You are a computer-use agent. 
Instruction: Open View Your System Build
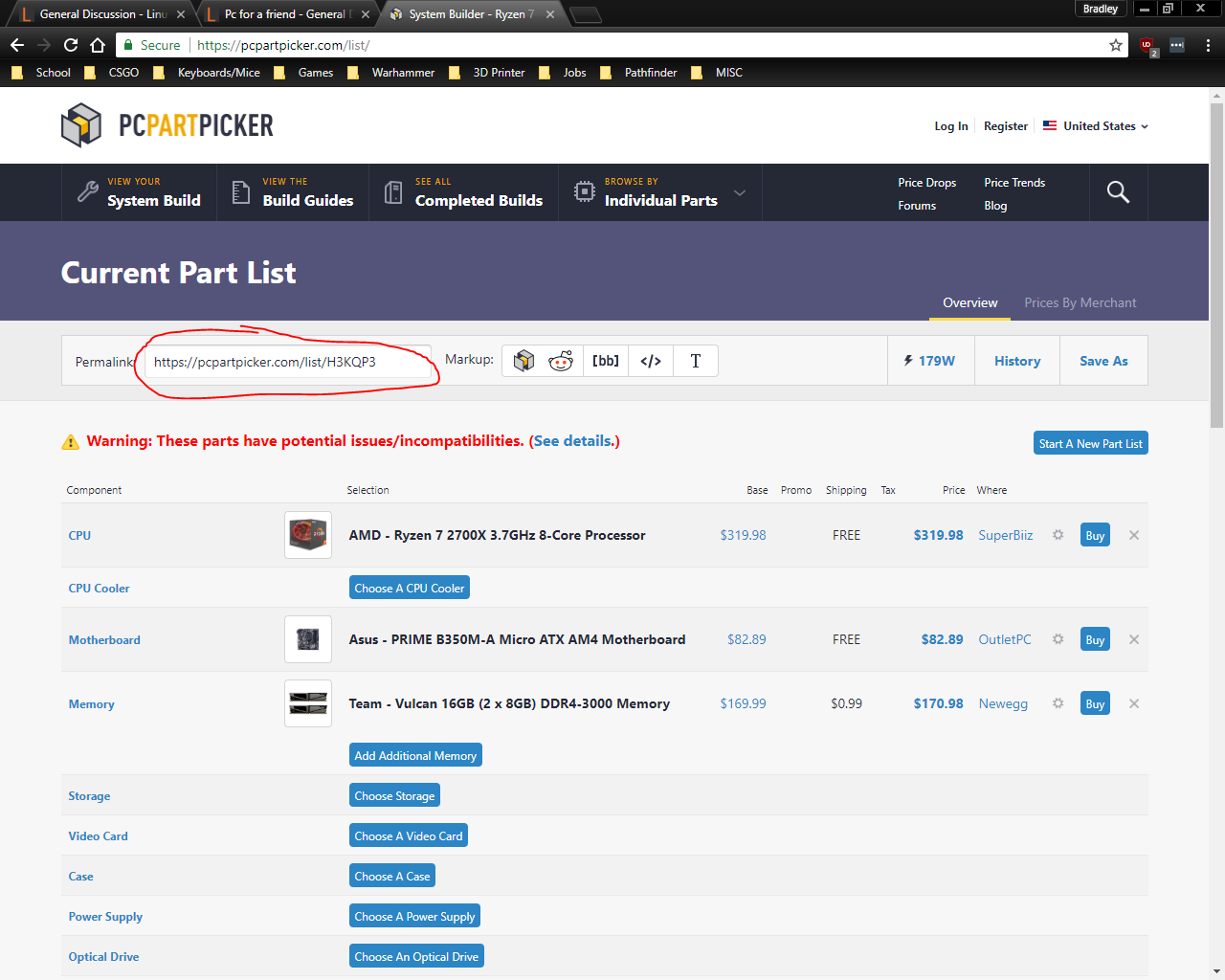(140, 192)
